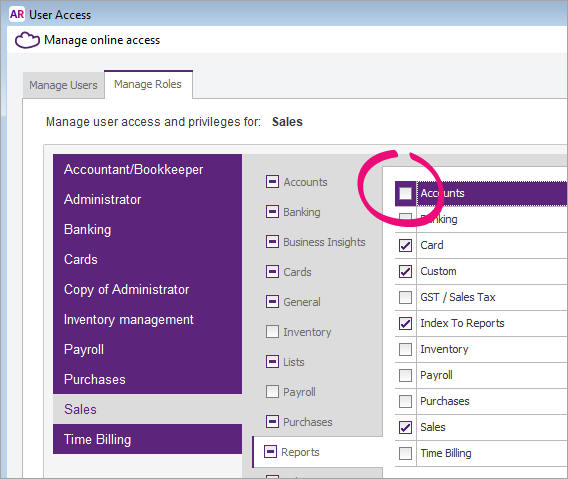Click the cloud icon beside Manage online access
The height and width of the screenshot is (479, 568).
click(x=27, y=40)
